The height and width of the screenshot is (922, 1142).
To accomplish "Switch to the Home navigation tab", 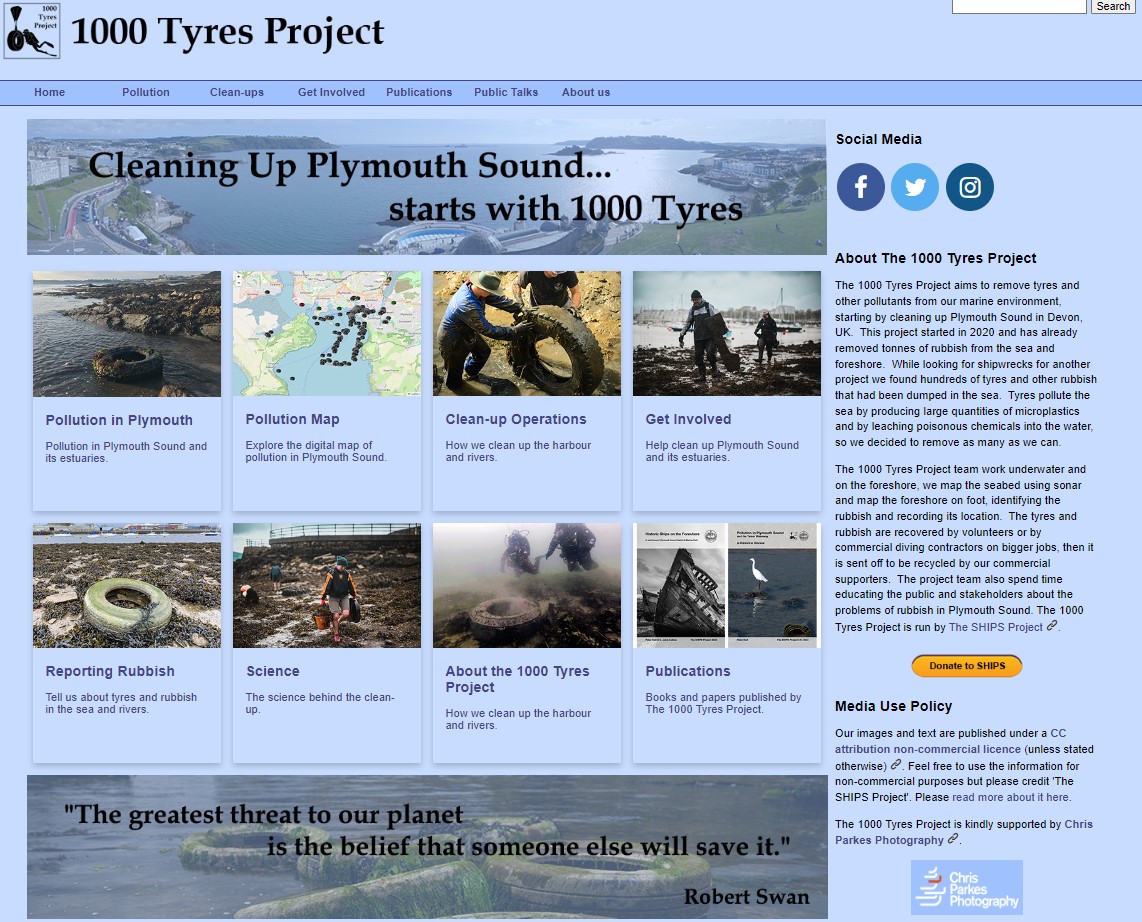I will point(49,92).
